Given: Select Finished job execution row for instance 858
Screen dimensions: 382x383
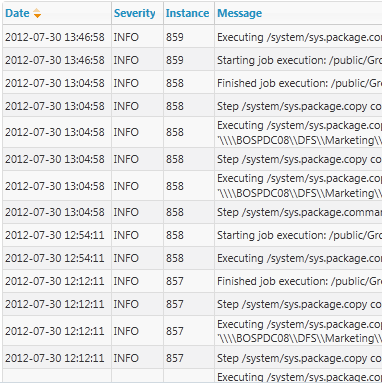Looking at the screenshot, I should [192, 83].
